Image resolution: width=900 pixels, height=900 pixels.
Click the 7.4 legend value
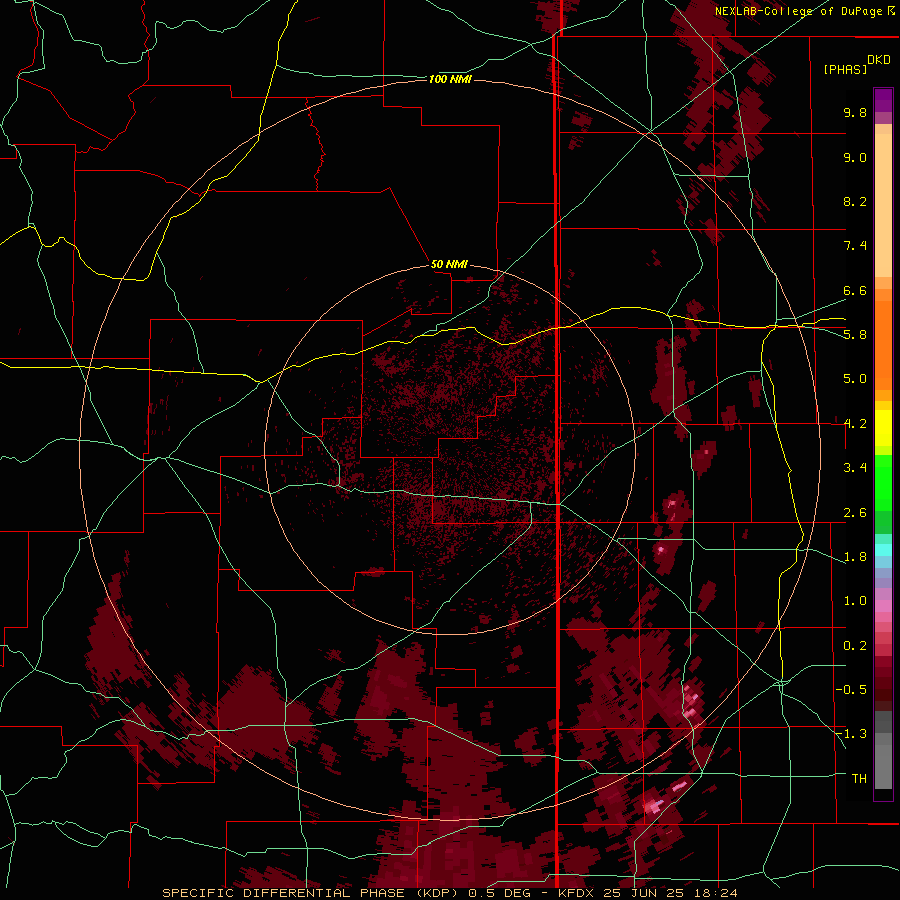855,246
